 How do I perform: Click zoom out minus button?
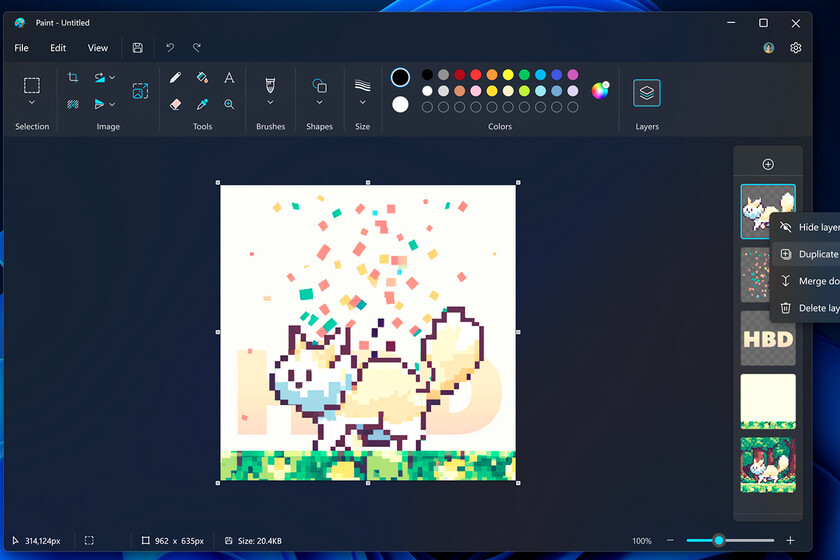tap(670, 540)
